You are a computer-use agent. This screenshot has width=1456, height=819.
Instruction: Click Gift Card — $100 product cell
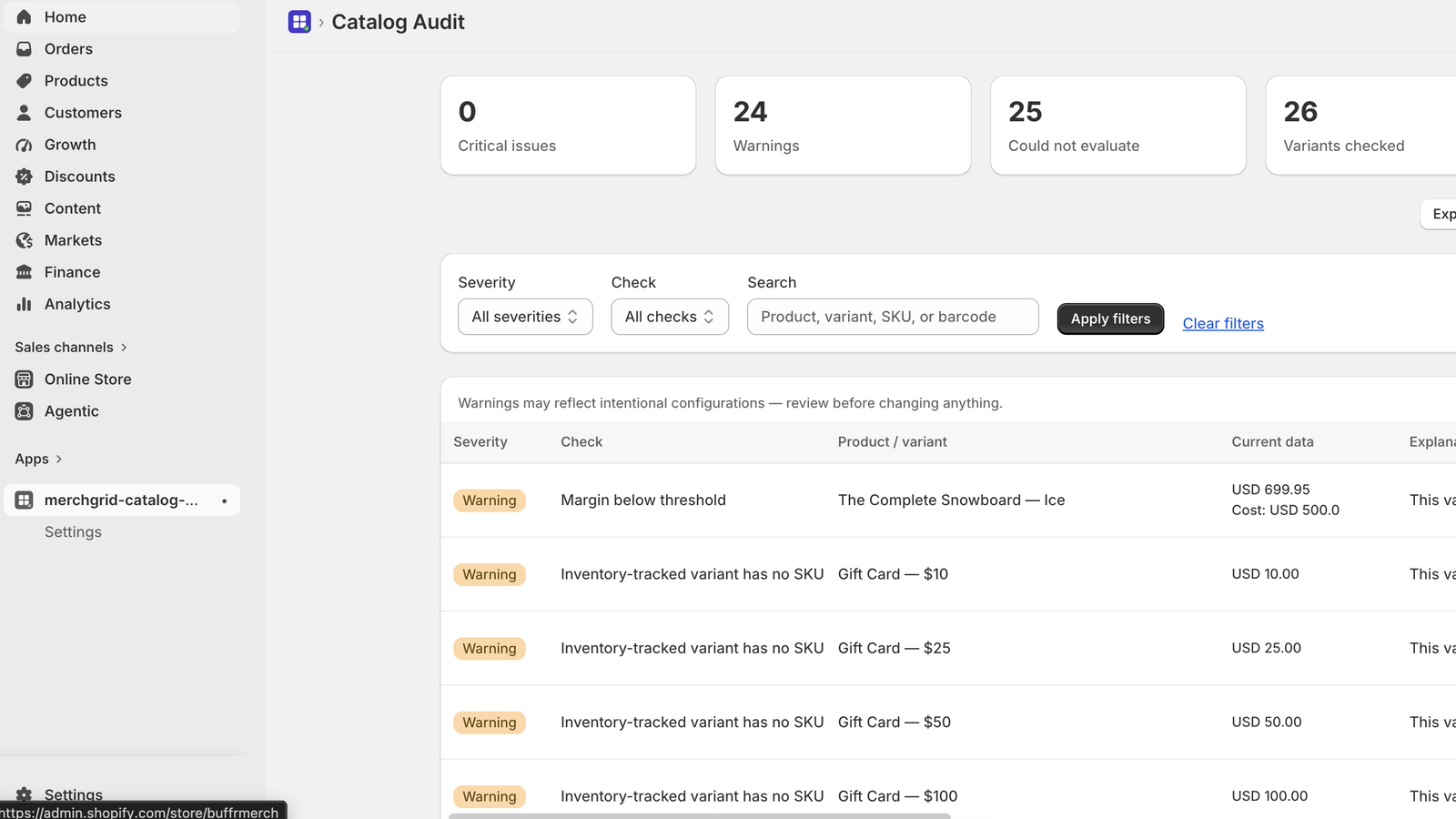point(897,796)
